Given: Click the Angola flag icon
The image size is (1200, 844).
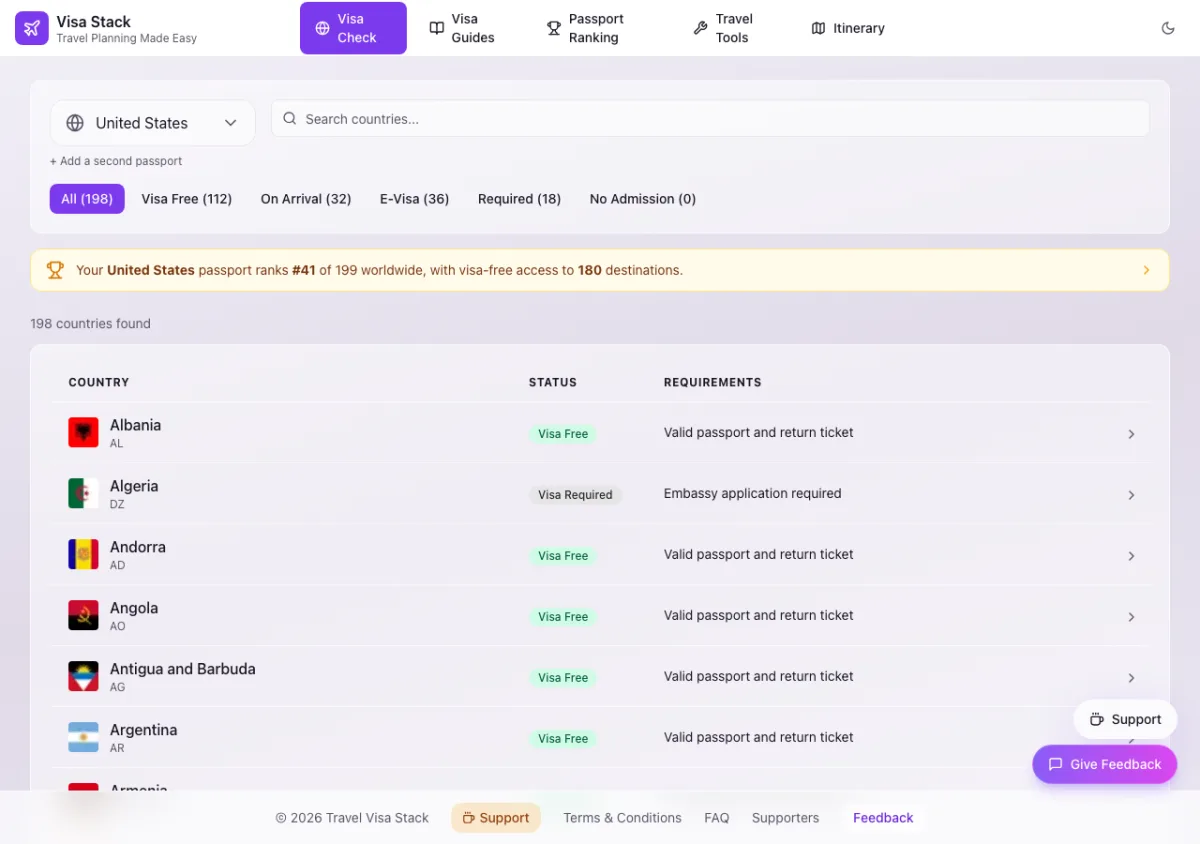Looking at the screenshot, I should click(83, 616).
